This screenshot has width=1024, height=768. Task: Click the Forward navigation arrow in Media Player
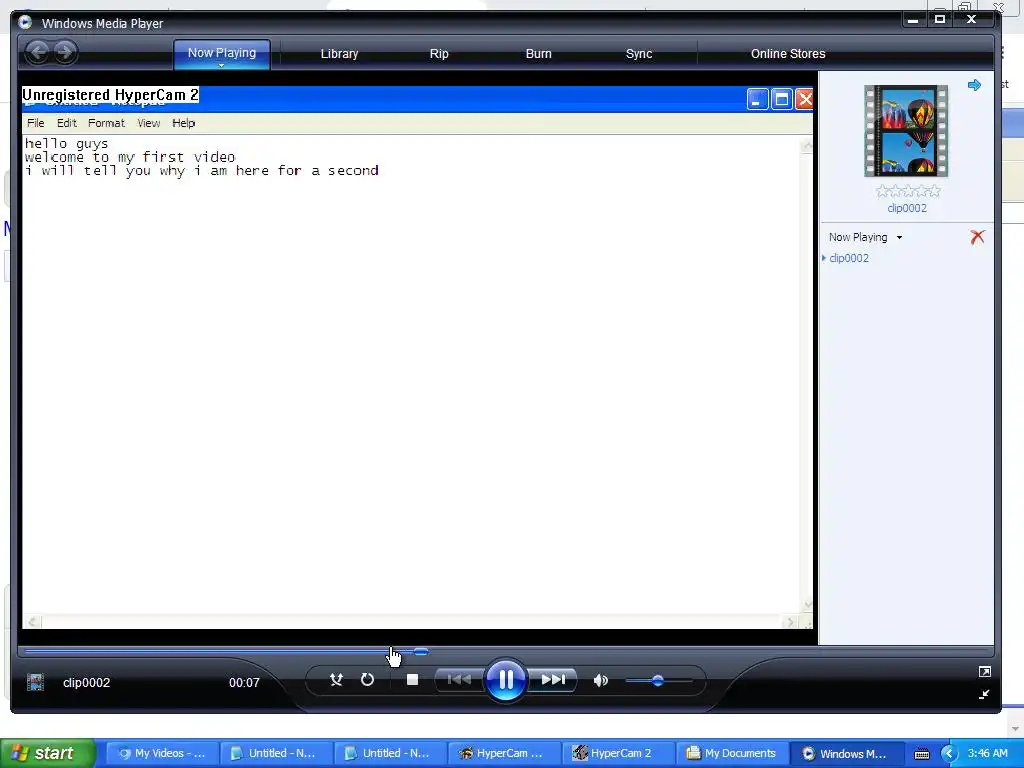(x=65, y=52)
